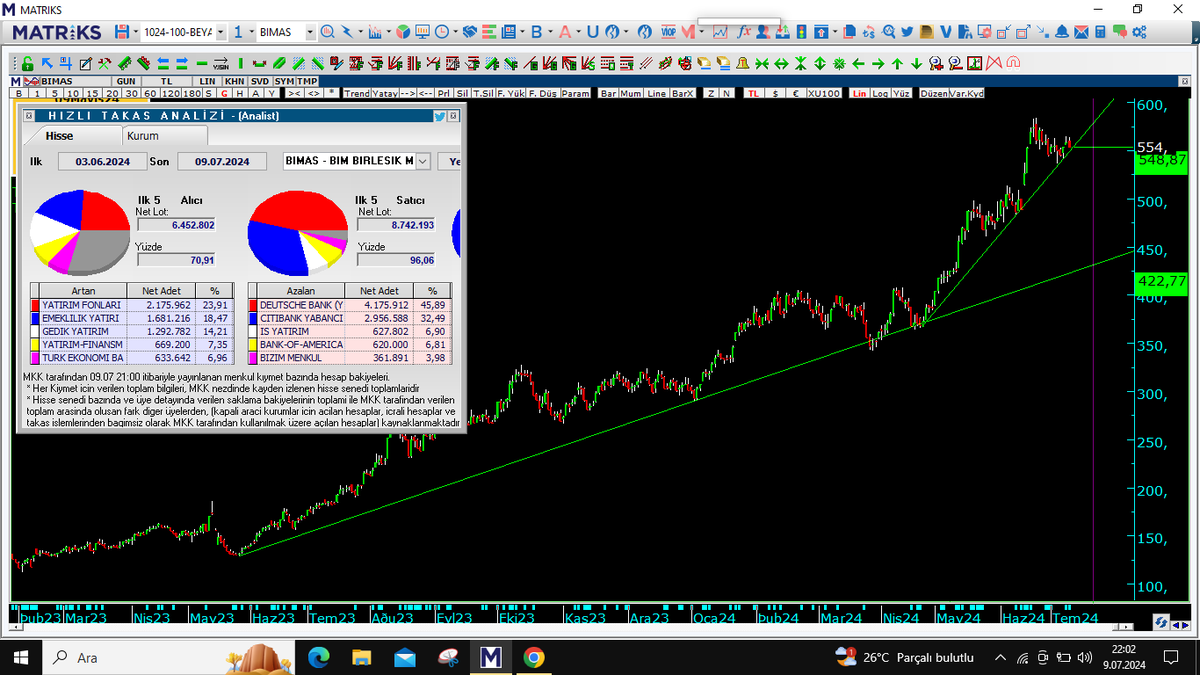Toggle the € currency mode

(x=796, y=93)
